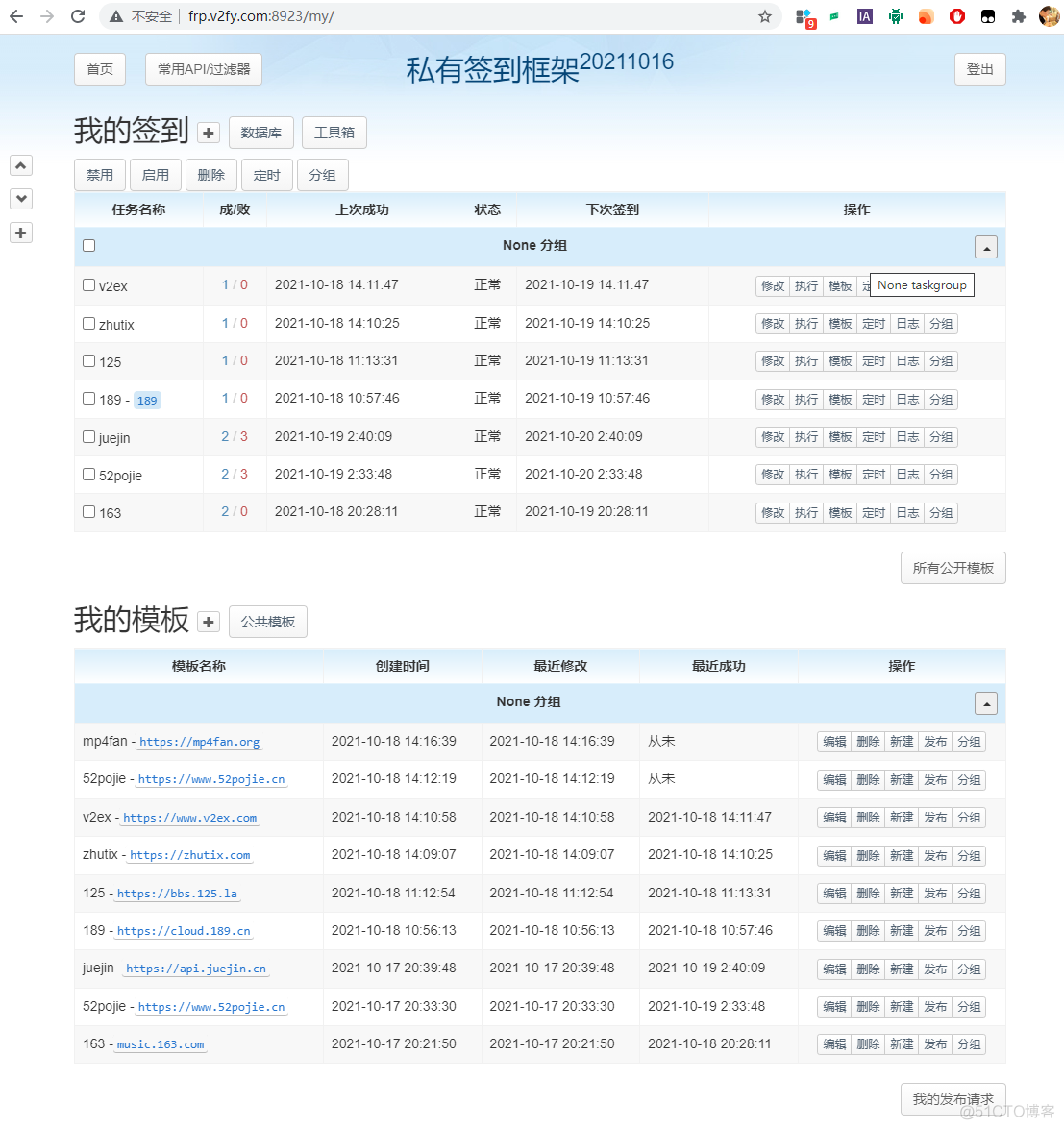The image size is (1064, 1129).
Task: Click the insecure site warning icon
Action: 116,15
